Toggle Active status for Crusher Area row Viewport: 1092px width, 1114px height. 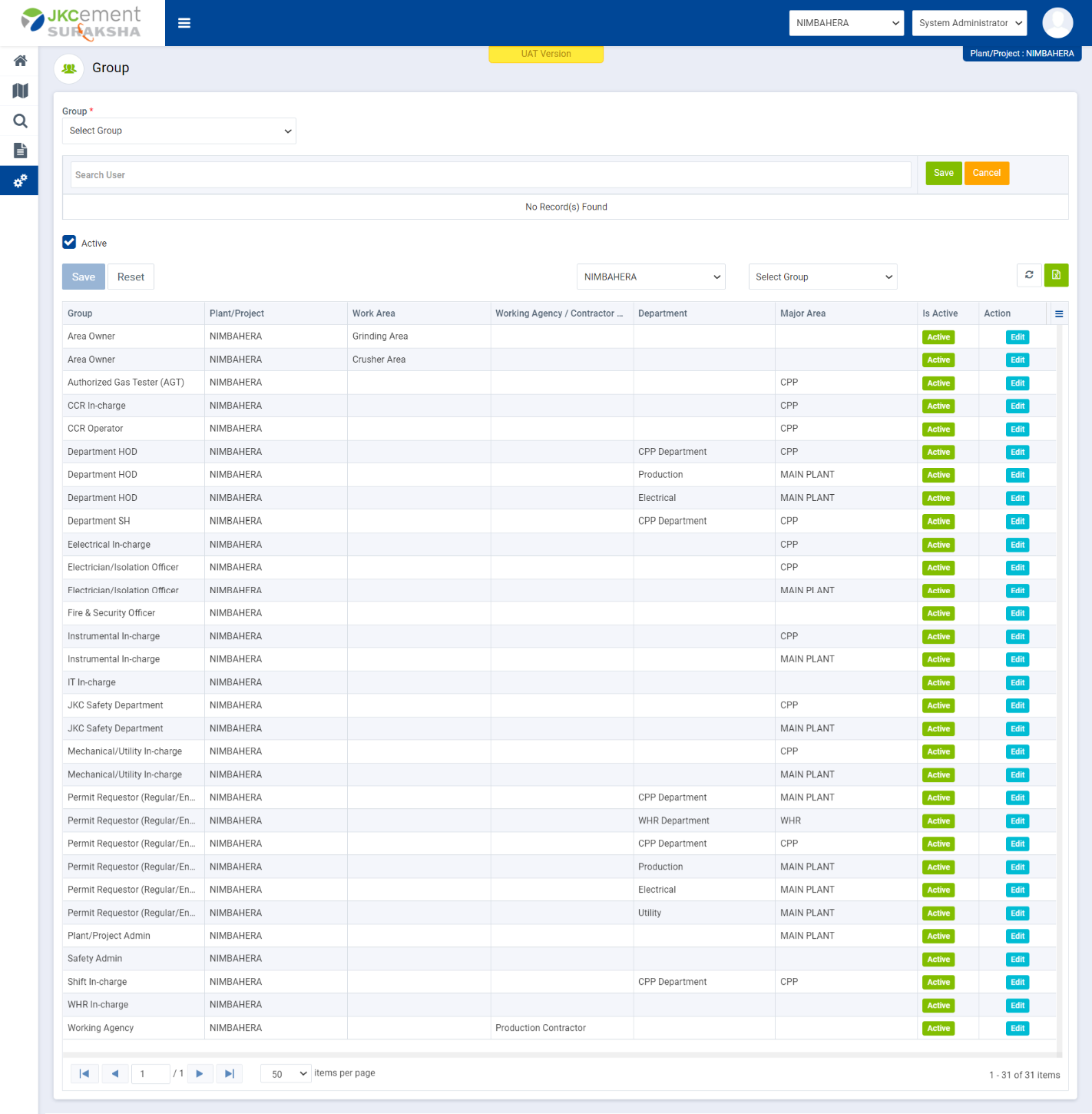tap(938, 360)
